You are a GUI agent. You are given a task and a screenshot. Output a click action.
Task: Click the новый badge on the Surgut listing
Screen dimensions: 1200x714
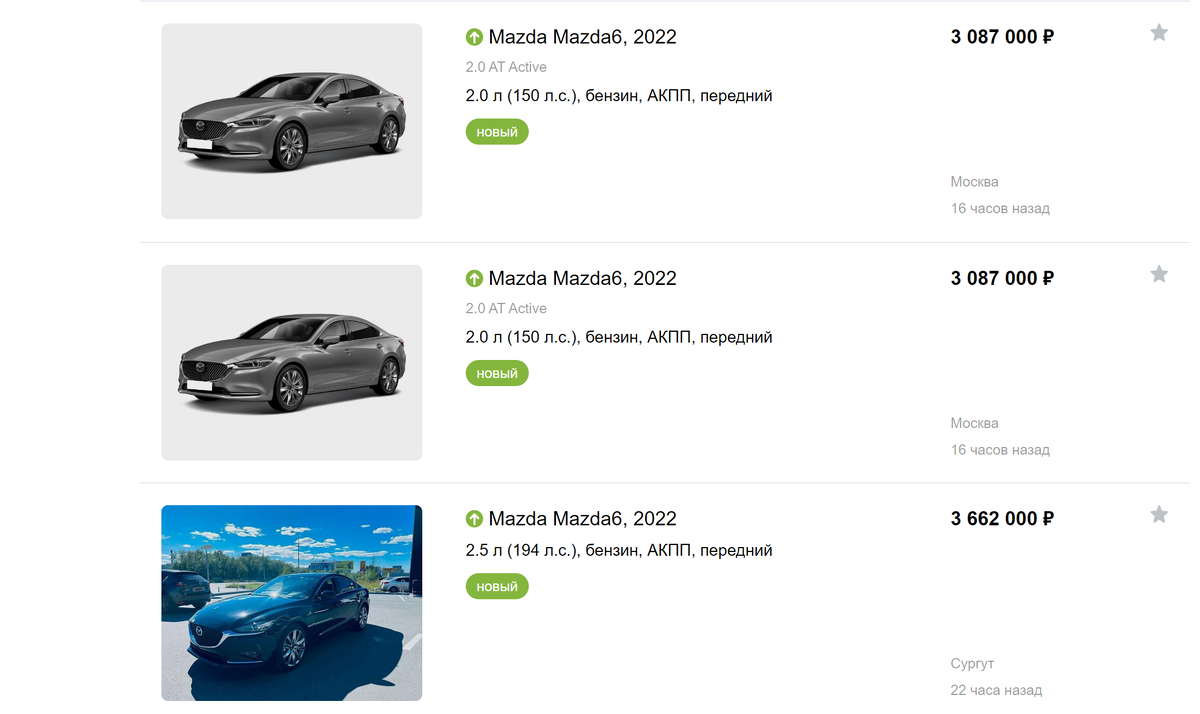point(497,586)
